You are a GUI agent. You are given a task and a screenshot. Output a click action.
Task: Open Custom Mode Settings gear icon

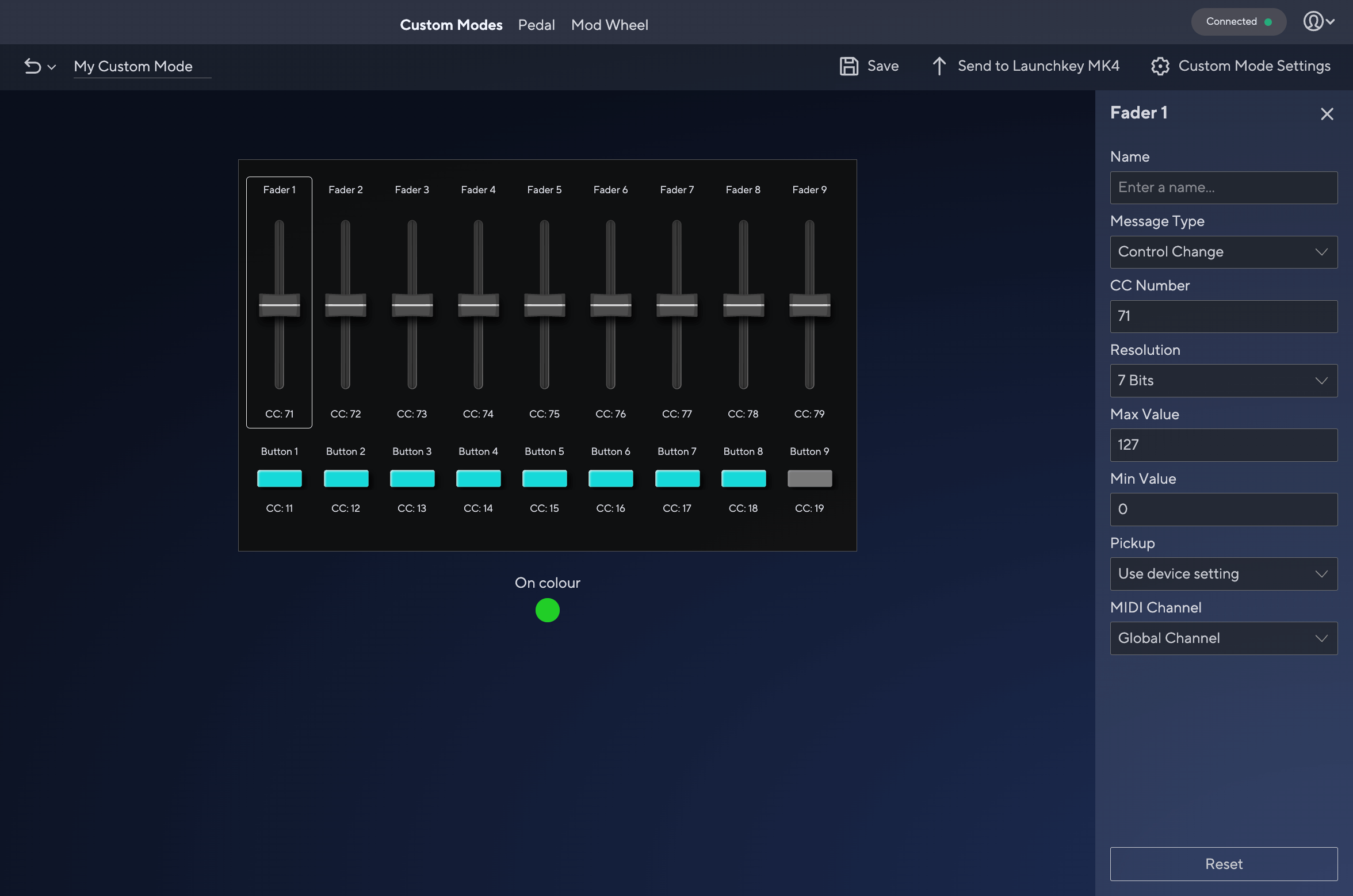(1160, 66)
